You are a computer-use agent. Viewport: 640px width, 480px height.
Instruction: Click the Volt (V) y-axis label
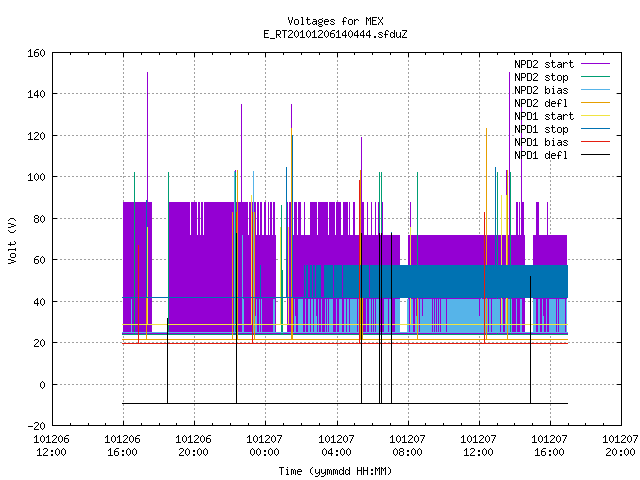[x=12, y=240]
